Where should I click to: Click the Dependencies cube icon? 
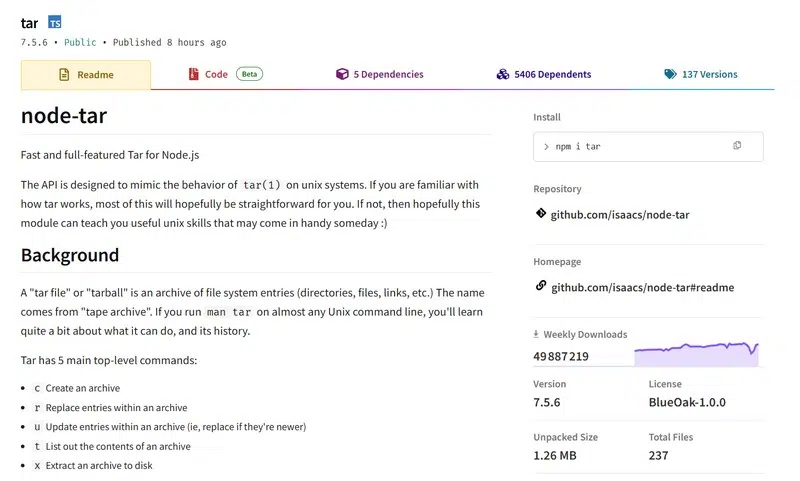342,74
